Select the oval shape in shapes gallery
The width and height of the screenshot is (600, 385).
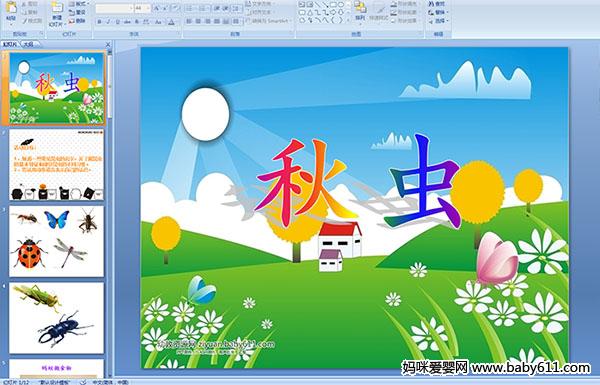click(341, 5)
